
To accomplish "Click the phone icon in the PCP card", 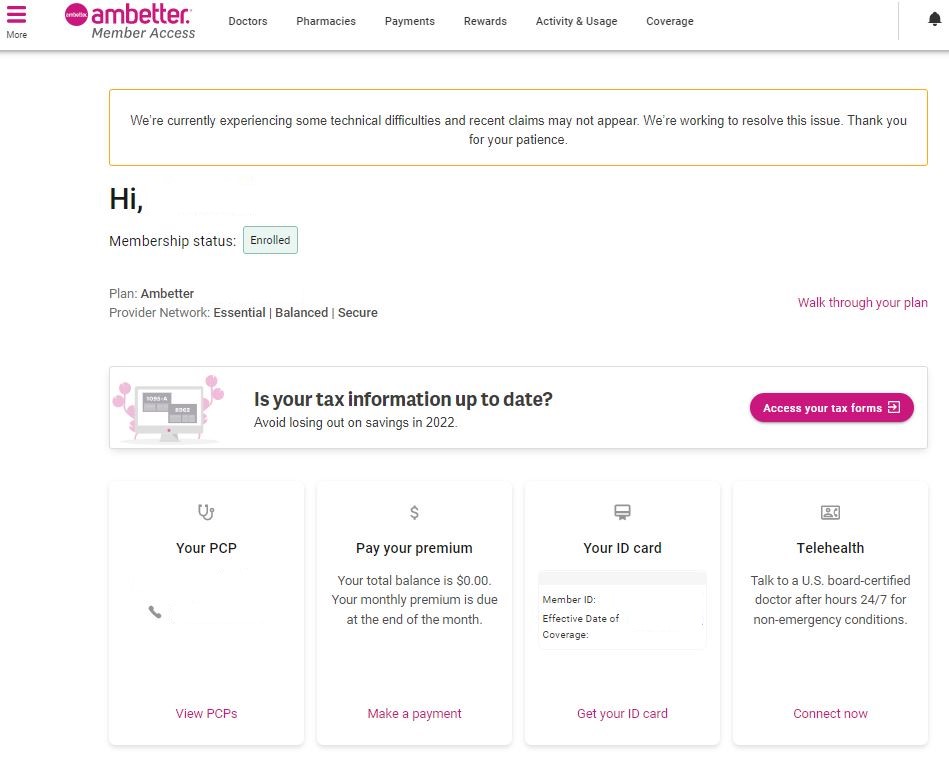I will point(155,611).
